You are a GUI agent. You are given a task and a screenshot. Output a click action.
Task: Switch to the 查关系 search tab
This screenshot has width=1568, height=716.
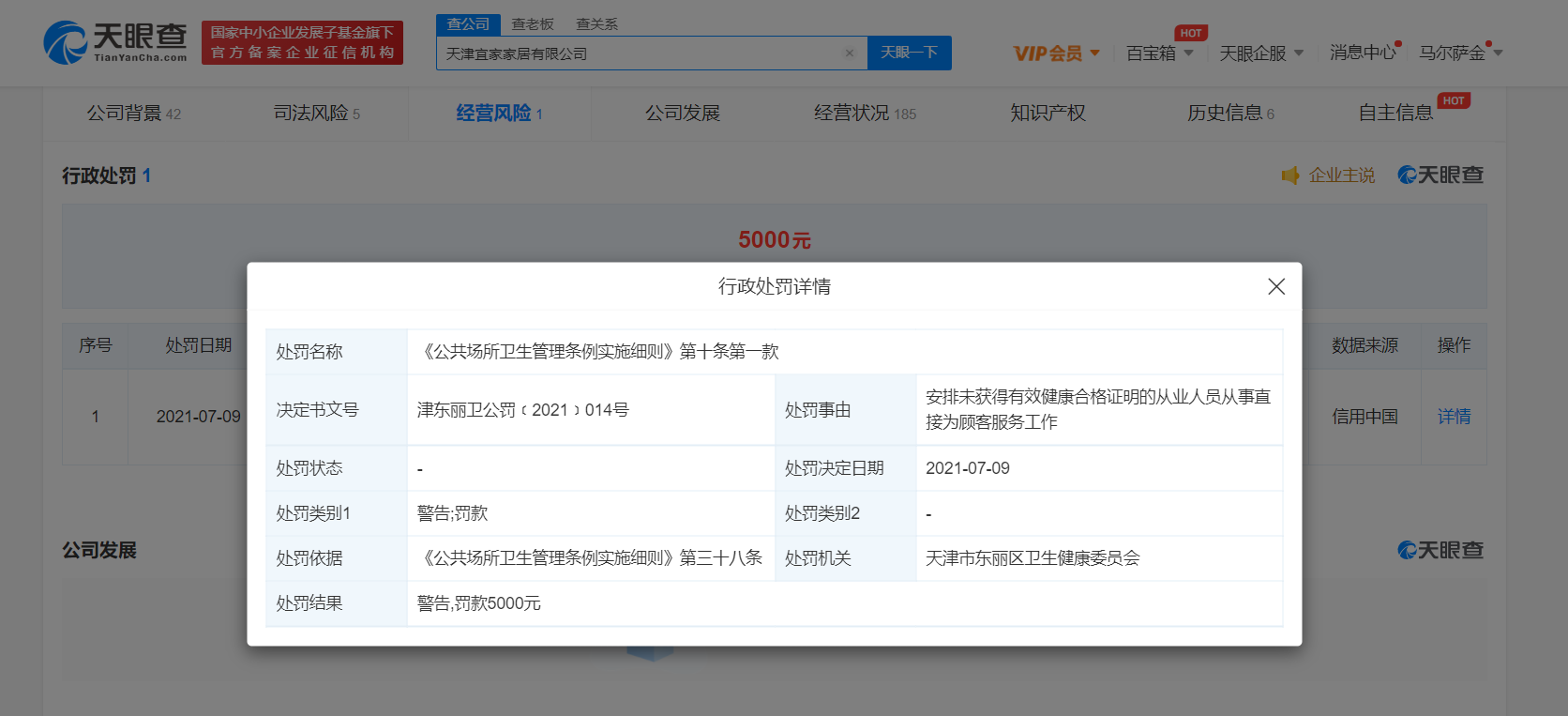[596, 24]
